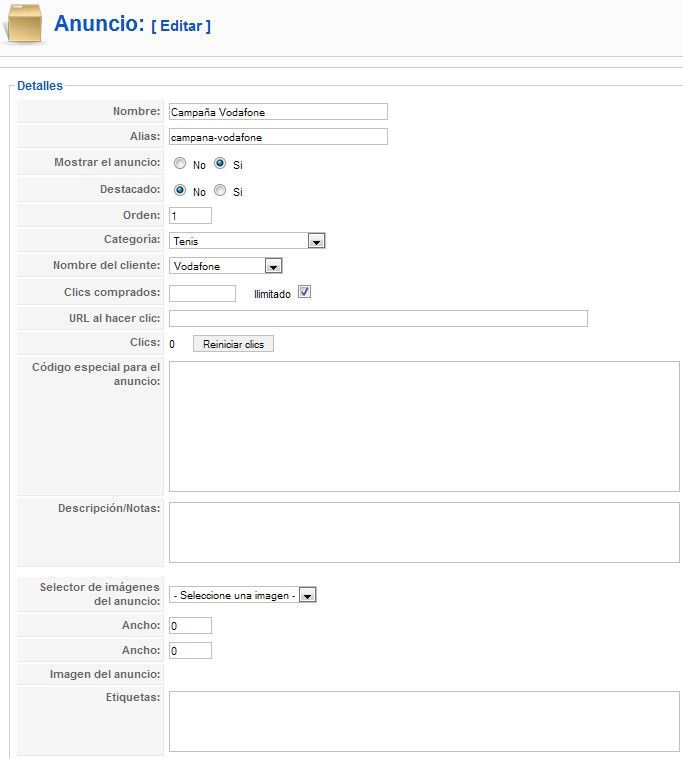
Task: Click the Descripción/Notas text area
Action: coord(424,533)
